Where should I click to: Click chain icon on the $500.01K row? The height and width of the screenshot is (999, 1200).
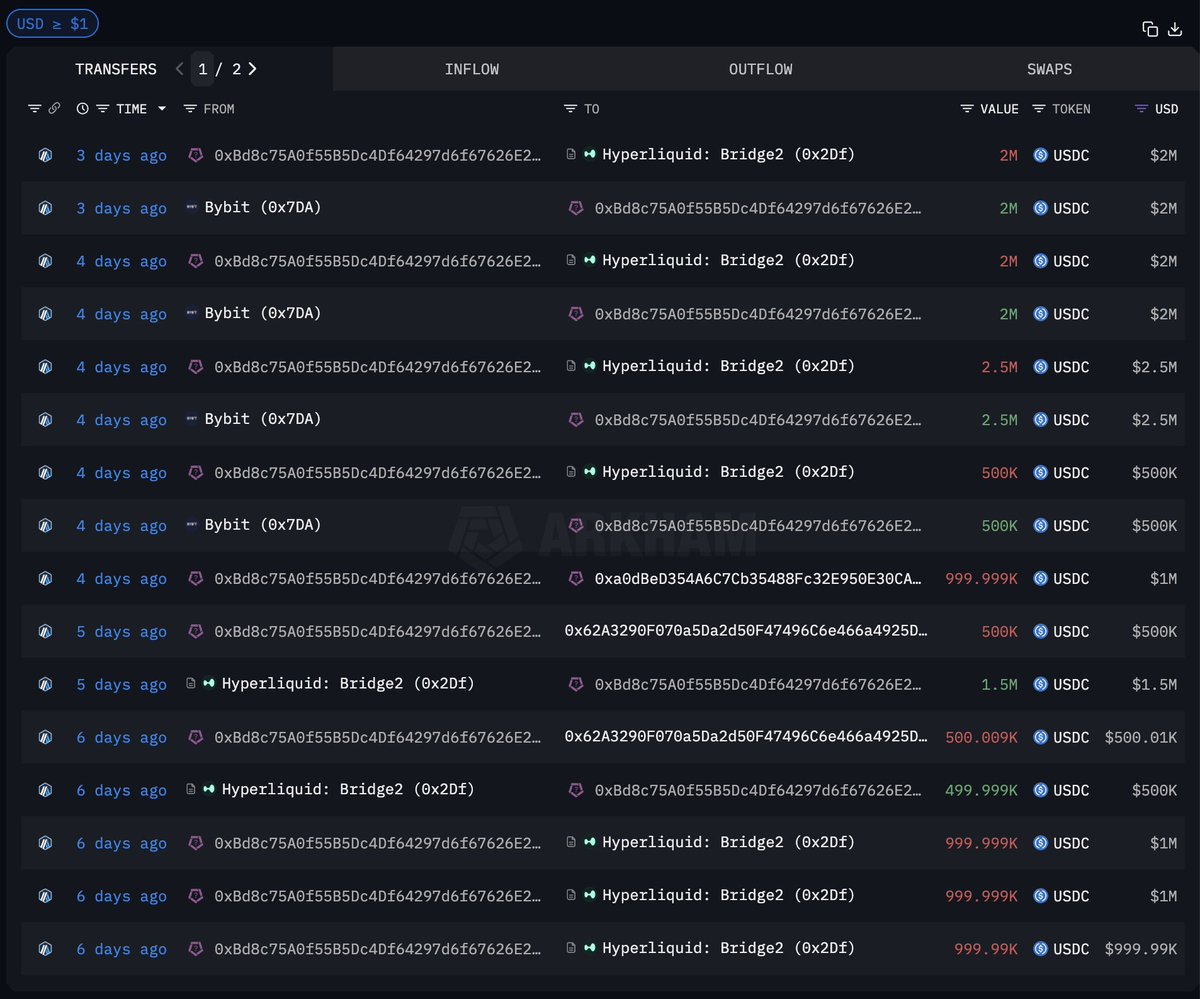45,738
